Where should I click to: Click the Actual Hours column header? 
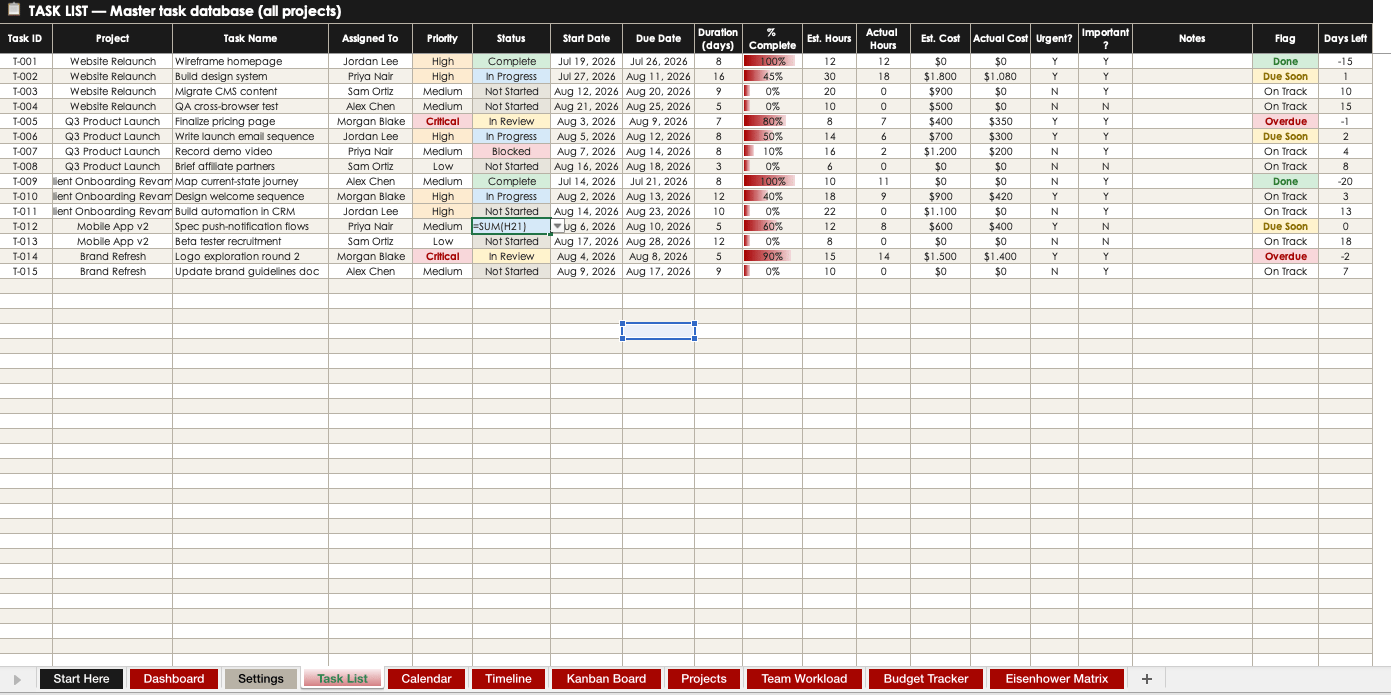pos(883,38)
